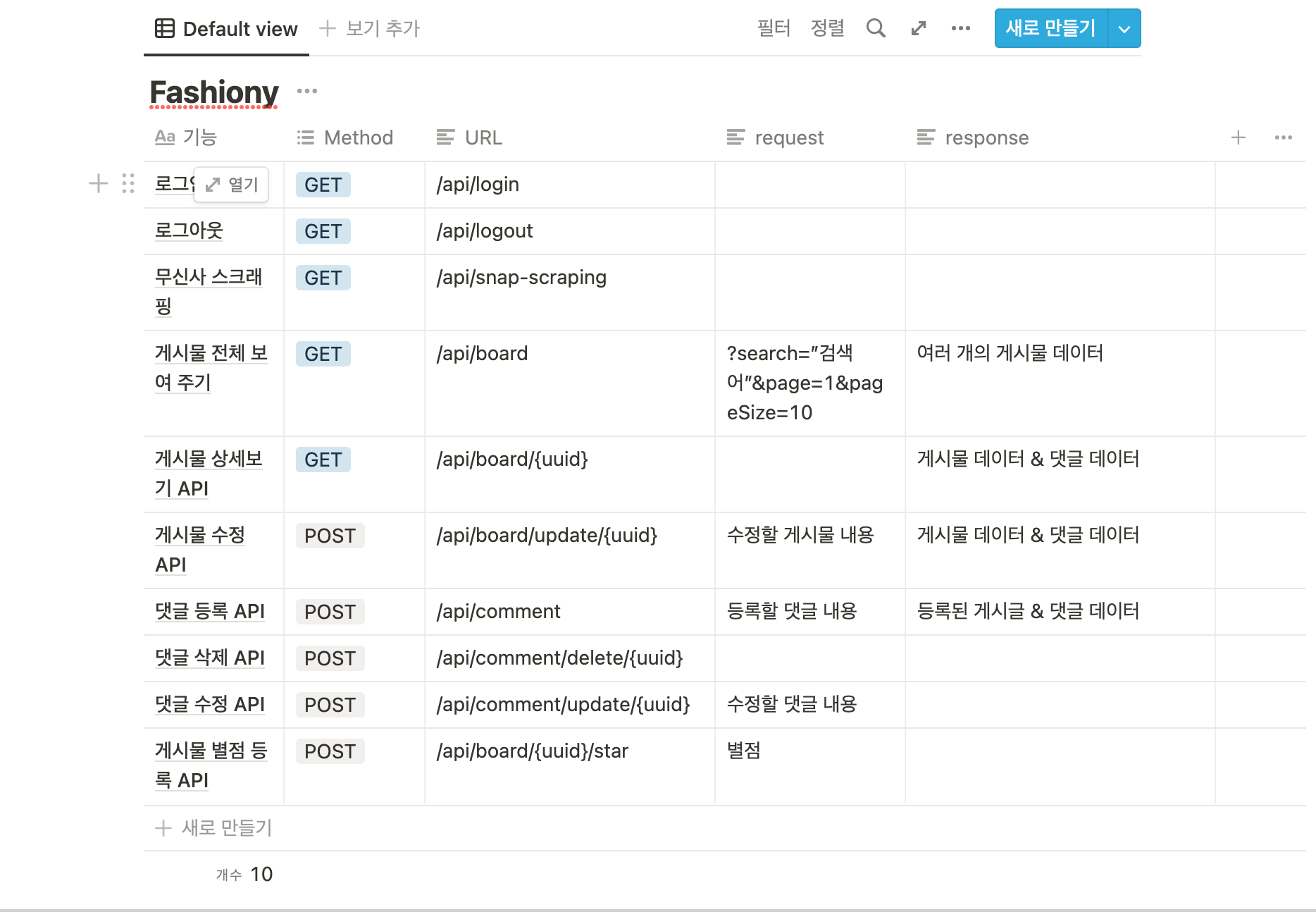The image size is (1316, 912).
Task: Open Fashiony title three-dot menu
Action: tap(307, 91)
